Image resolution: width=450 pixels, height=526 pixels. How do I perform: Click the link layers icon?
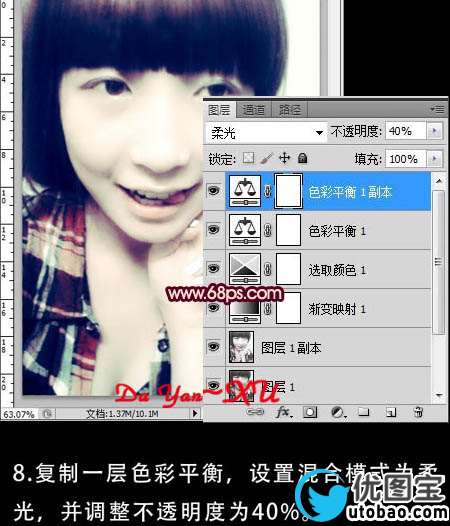255,412
